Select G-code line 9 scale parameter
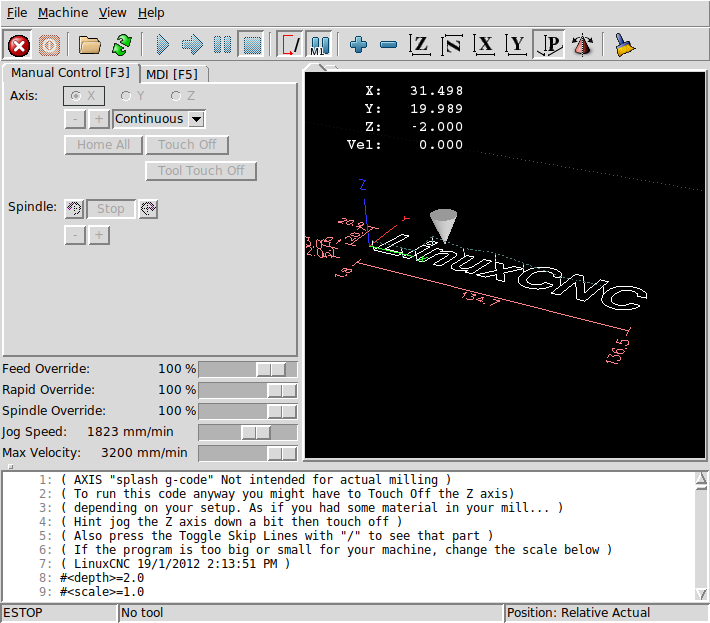The image size is (710, 623). (102, 592)
